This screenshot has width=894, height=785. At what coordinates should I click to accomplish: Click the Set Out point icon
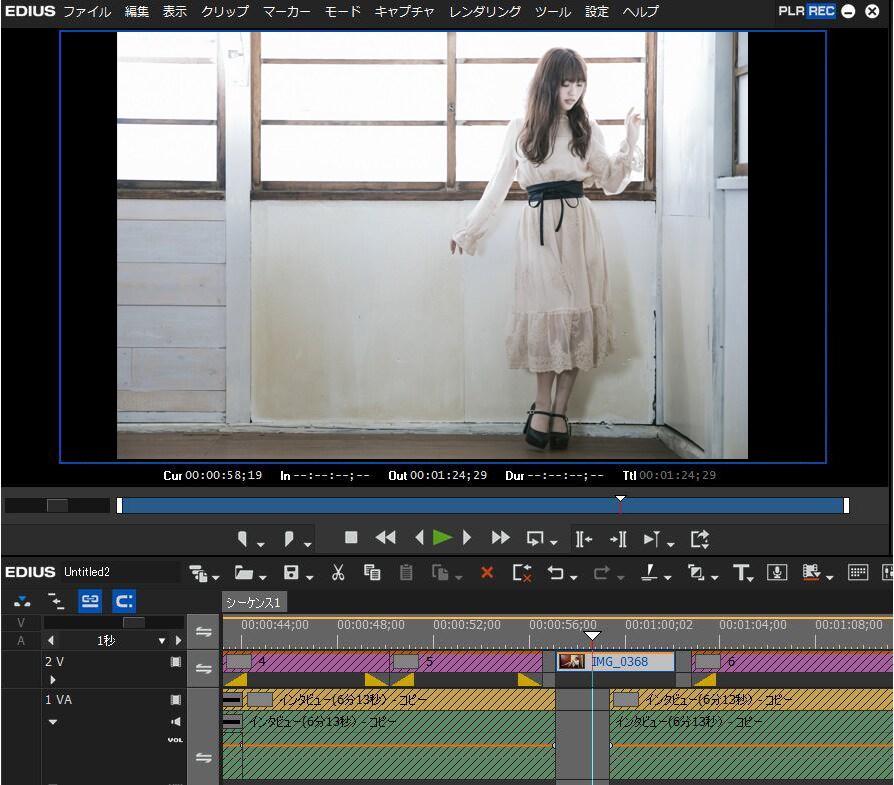[x=289, y=538]
